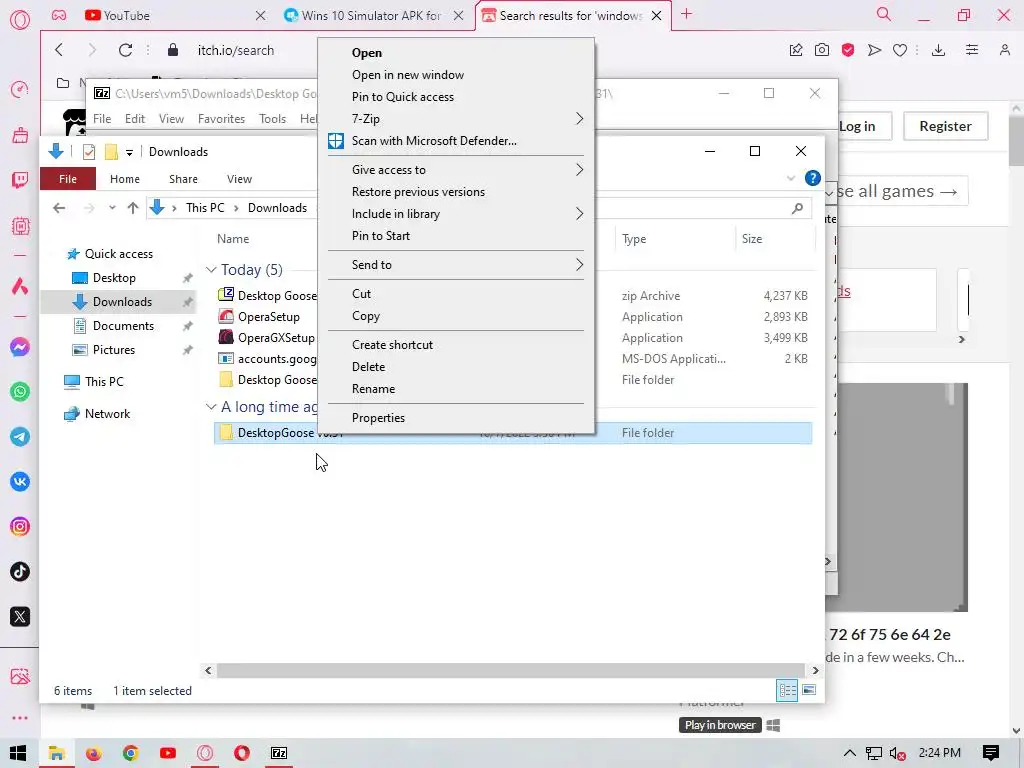Open Opera speed dial sidebar icon
1024x768 pixels.
20,89
